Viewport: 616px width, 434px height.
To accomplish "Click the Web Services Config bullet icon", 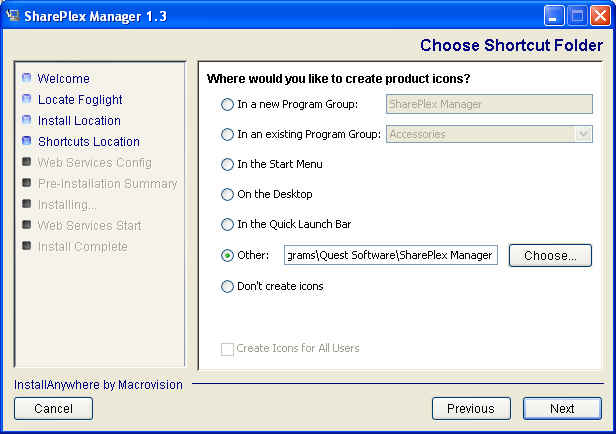I will pyautogui.click(x=27, y=161).
